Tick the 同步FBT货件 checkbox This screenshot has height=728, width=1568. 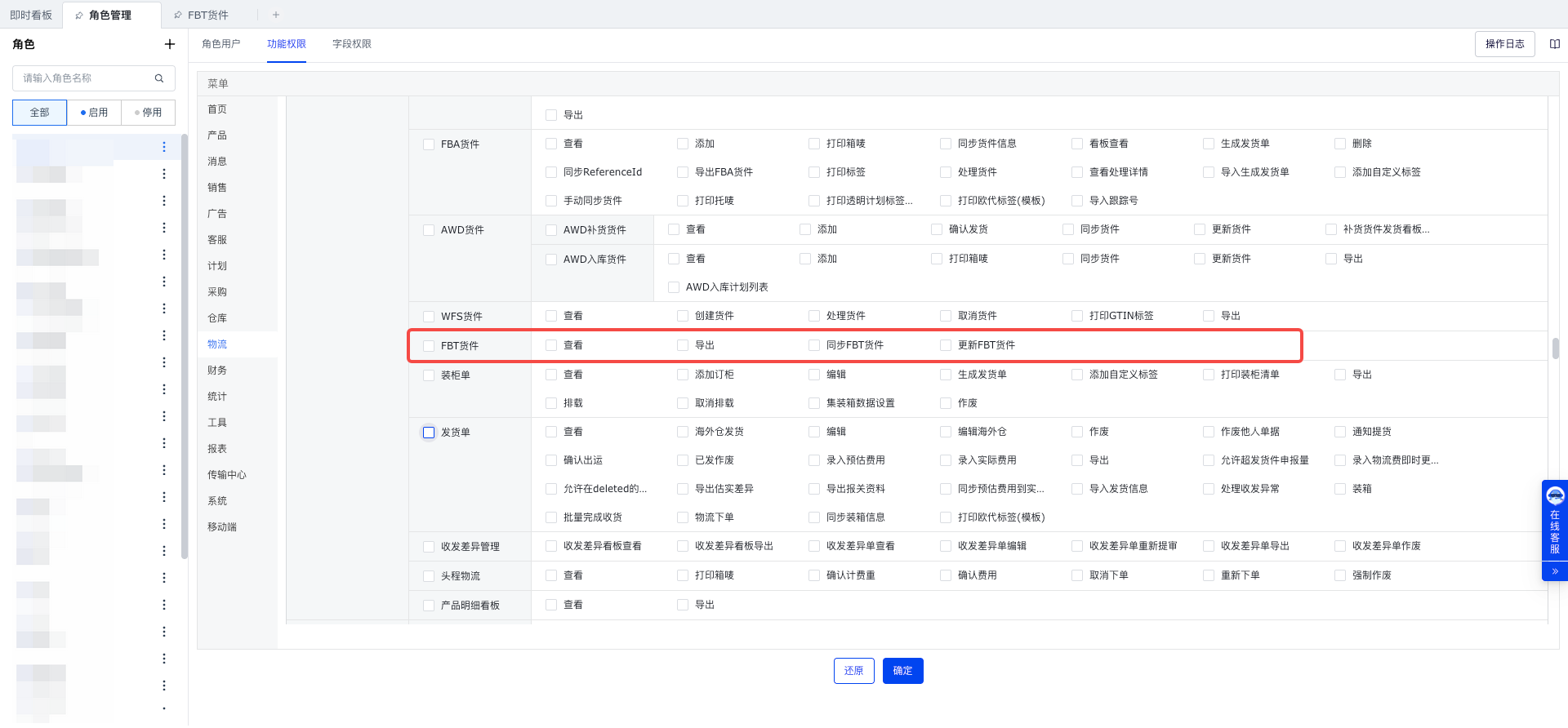[814, 345]
